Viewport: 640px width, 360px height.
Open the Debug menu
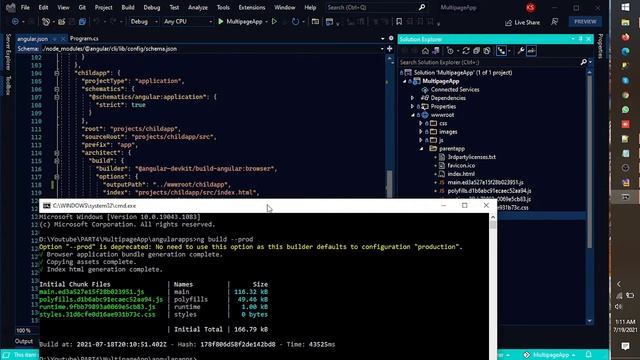152,7
